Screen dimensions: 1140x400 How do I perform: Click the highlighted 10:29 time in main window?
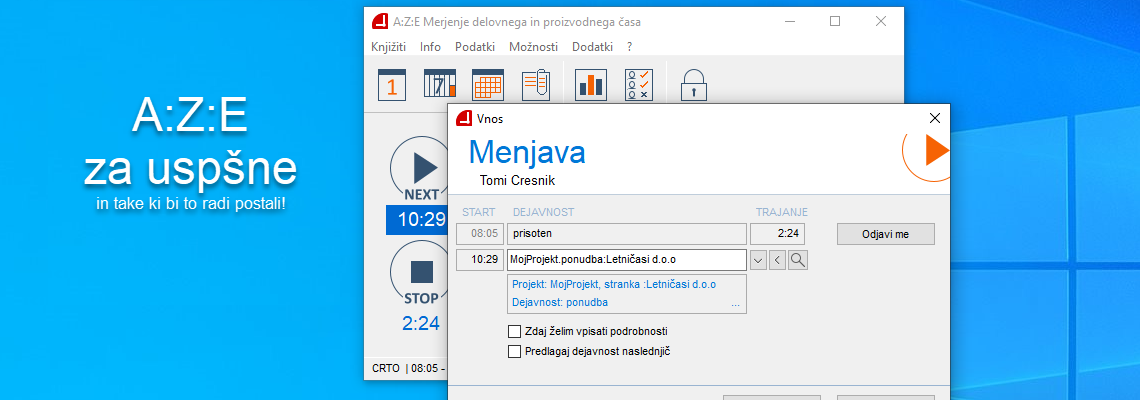417,220
